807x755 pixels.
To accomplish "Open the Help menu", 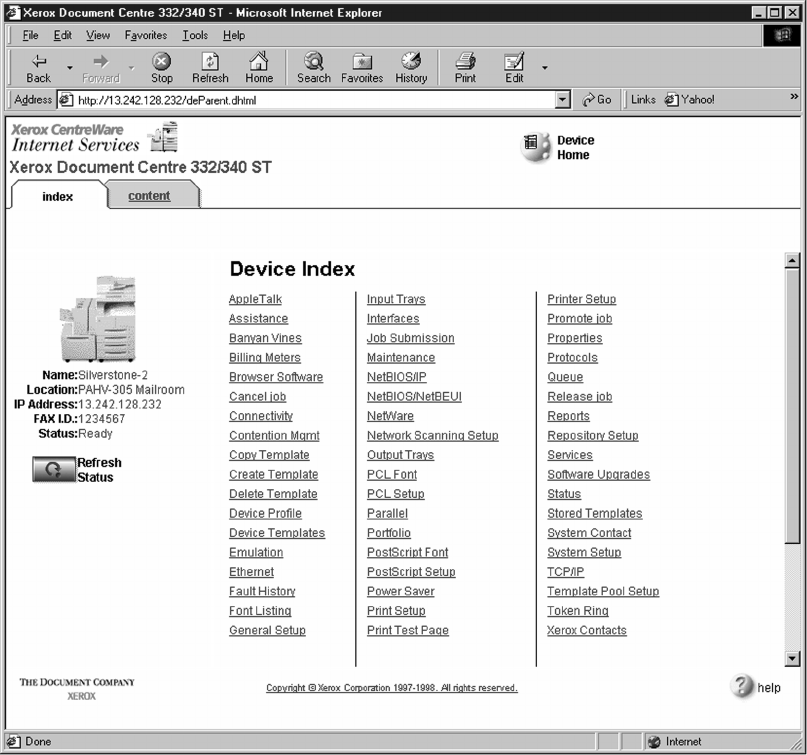I will 234,36.
